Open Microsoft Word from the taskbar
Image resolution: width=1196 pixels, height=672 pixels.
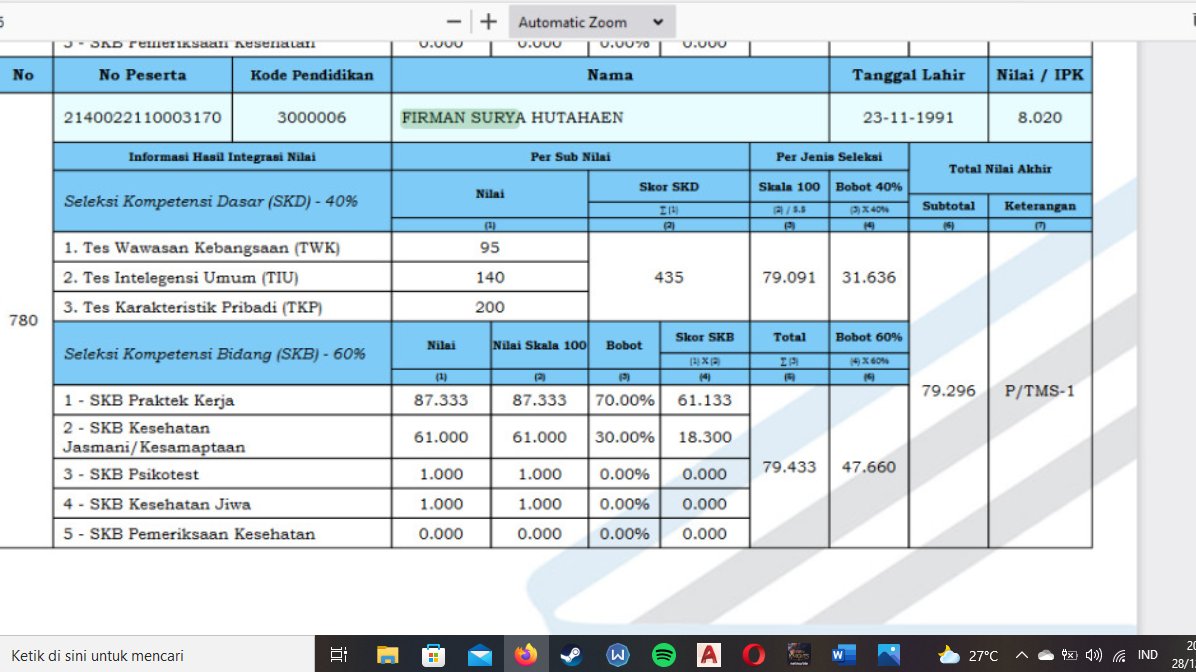844,654
